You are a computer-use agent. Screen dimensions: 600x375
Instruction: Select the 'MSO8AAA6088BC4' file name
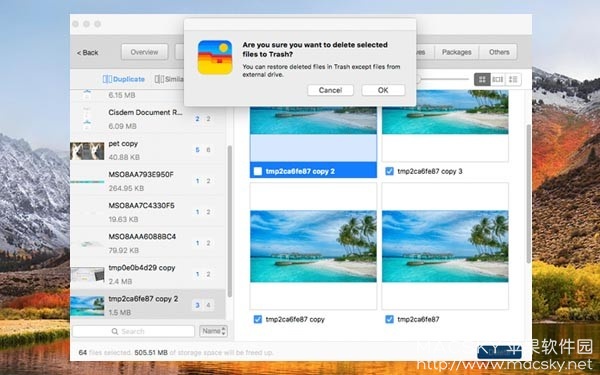[142, 236]
